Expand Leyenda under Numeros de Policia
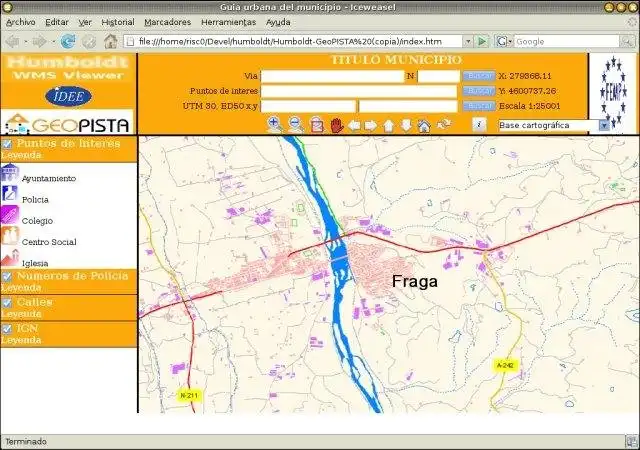640x450 pixels. (x=21, y=287)
